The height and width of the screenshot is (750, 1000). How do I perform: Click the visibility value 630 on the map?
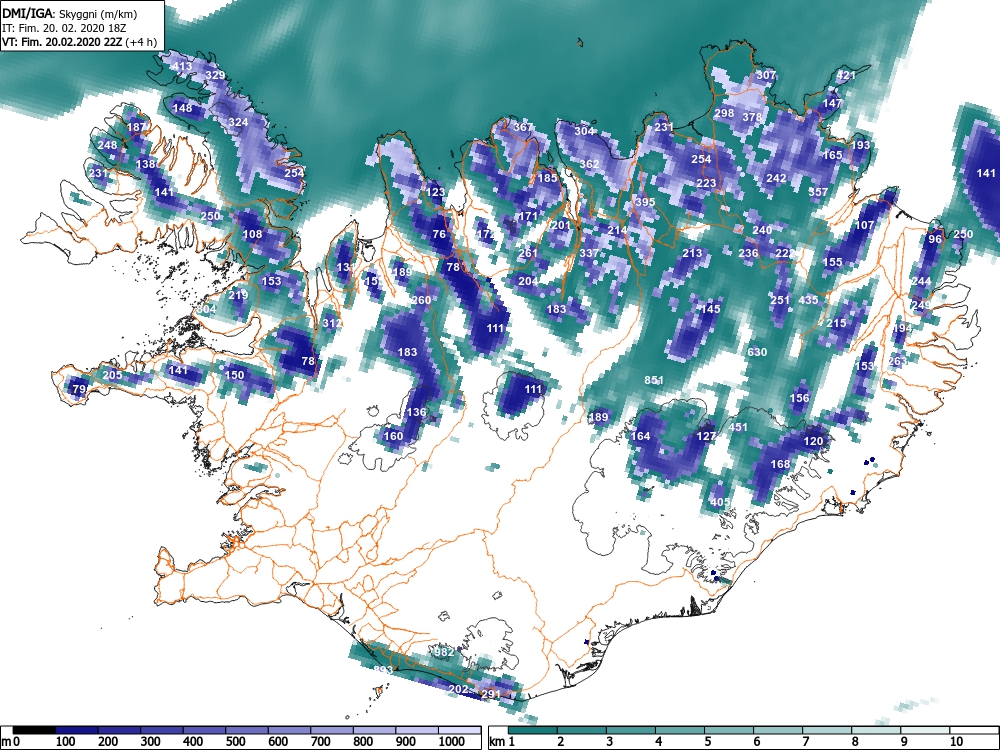coord(757,351)
